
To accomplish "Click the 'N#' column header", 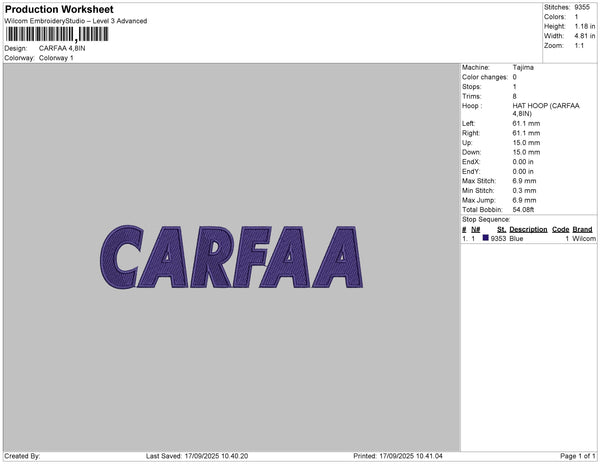I will 475,230.
